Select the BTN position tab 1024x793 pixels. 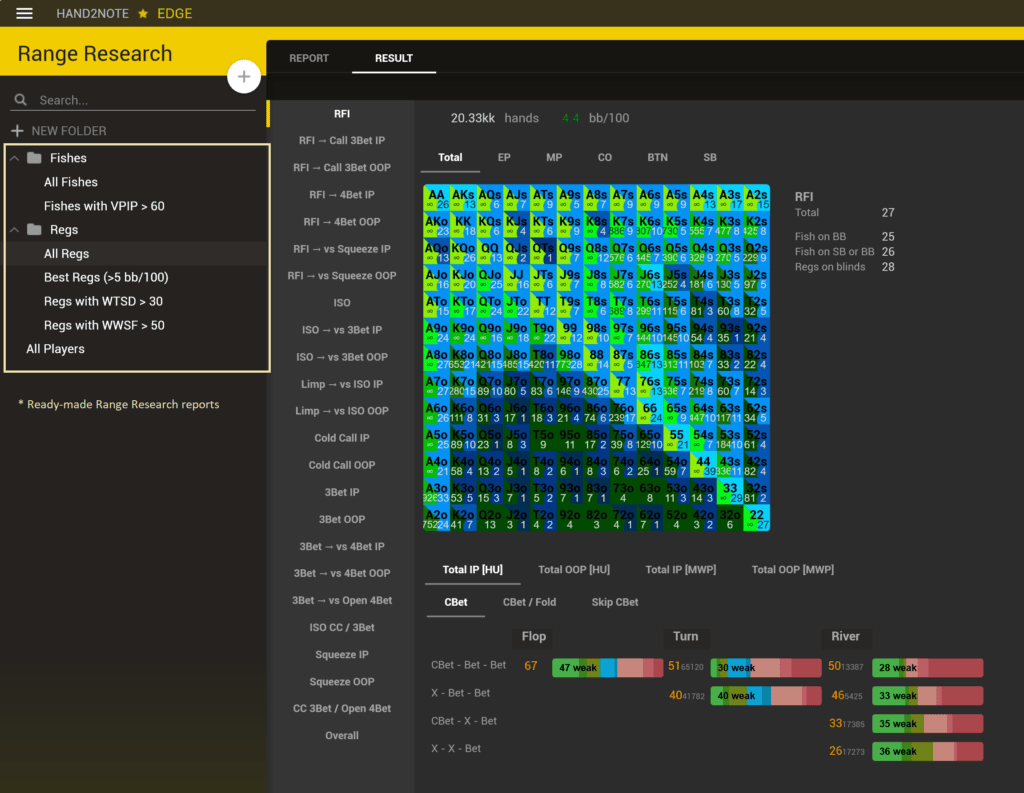coord(657,157)
